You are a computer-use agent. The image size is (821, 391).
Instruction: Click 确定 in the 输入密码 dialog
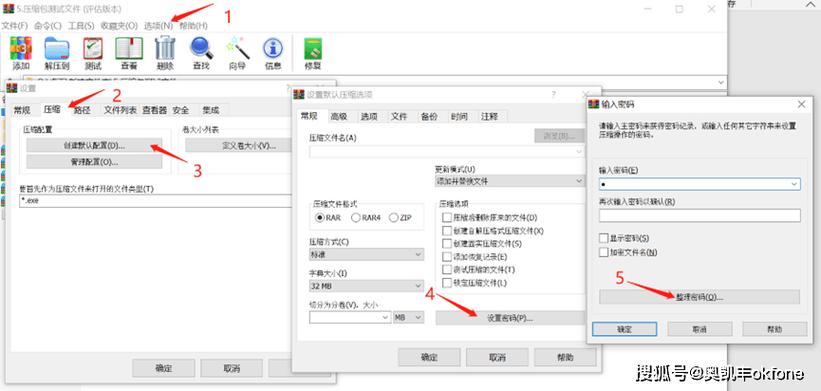(x=625, y=329)
